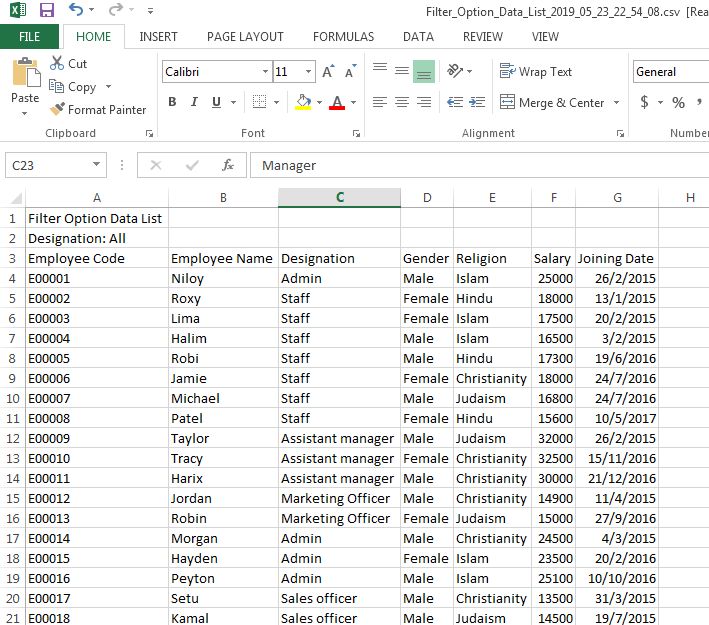Switch to the FORMULAS tab
709x625 pixels.
pyautogui.click(x=343, y=37)
